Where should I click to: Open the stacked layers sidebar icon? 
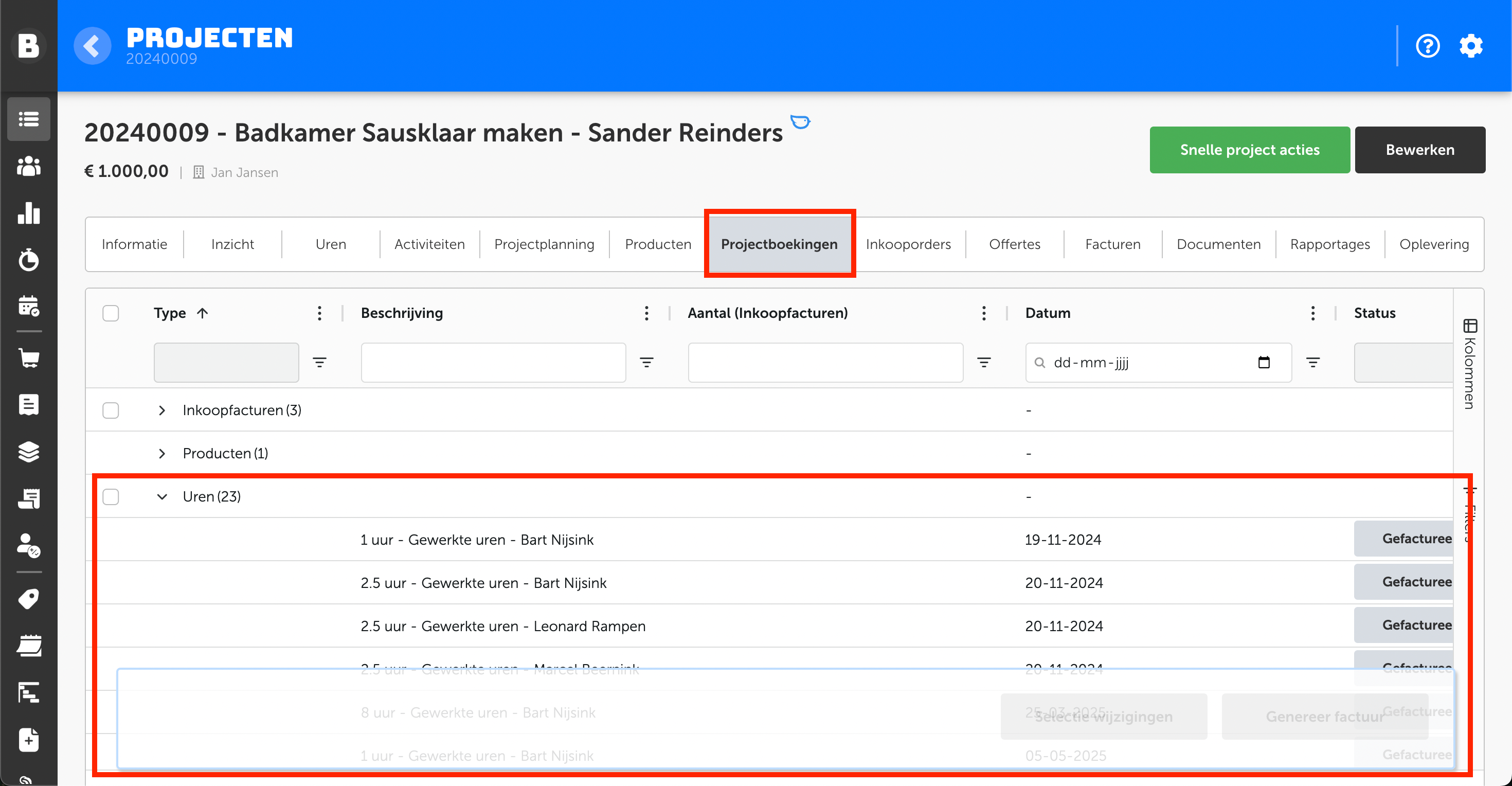coord(28,452)
